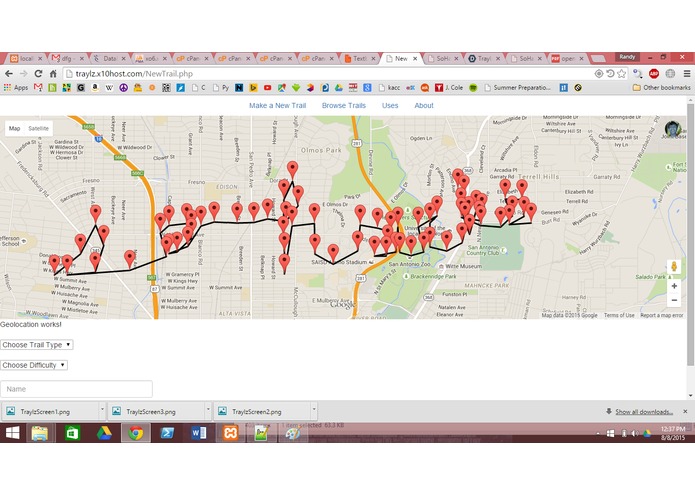The width and height of the screenshot is (695, 494).
Task: Click the page vertical scrollbar
Action: click(691, 233)
